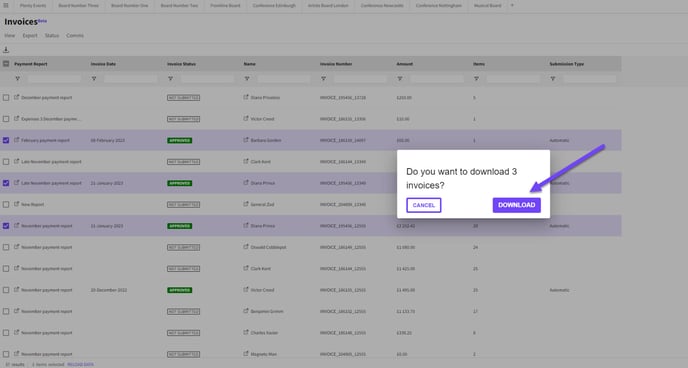
Task: Click the filter icon under Name column
Action: coord(247,79)
